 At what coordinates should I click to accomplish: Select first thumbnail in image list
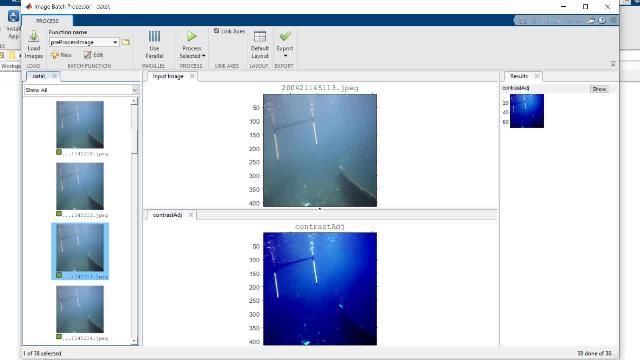(80, 124)
